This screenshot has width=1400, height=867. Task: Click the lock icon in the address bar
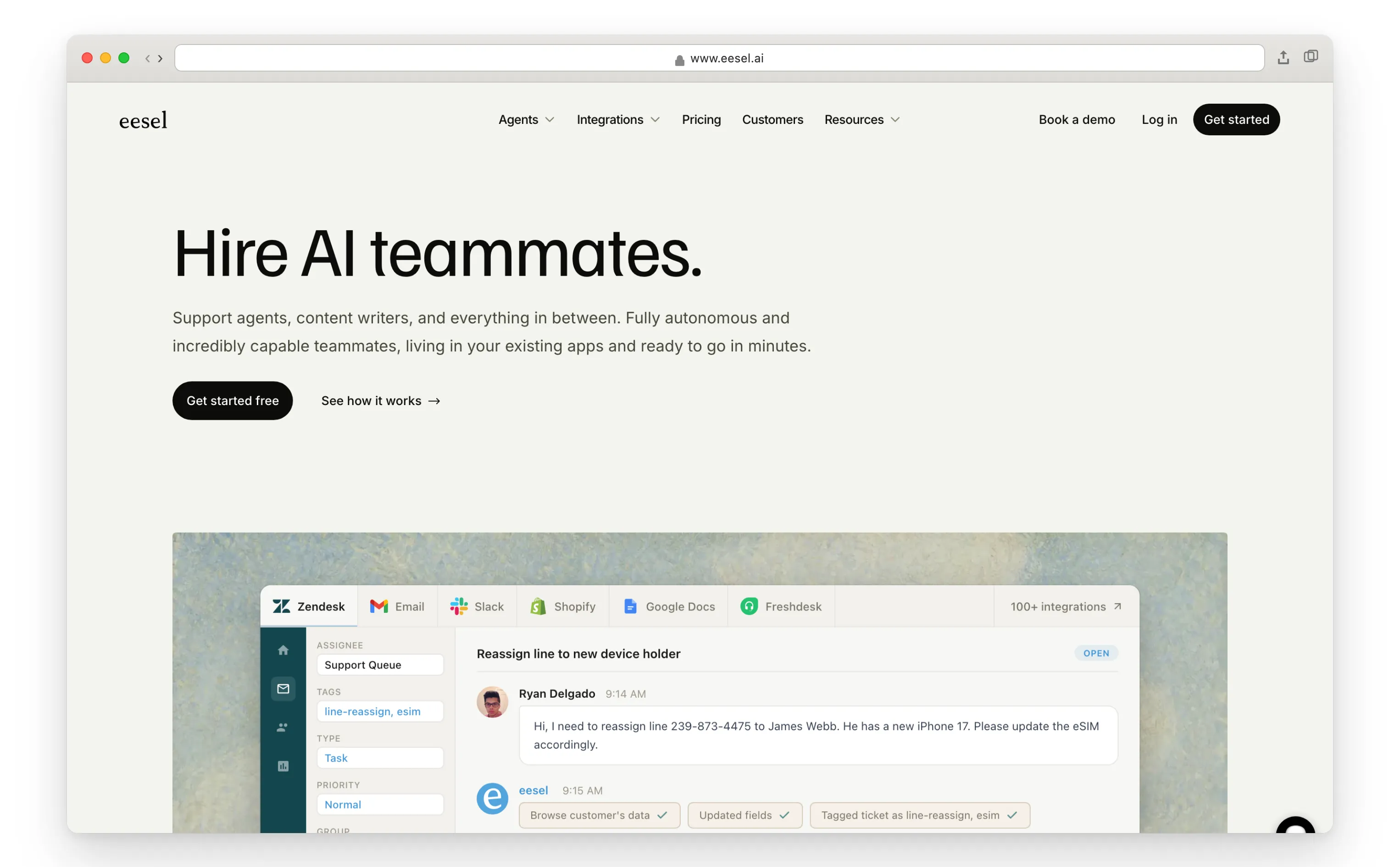click(679, 60)
